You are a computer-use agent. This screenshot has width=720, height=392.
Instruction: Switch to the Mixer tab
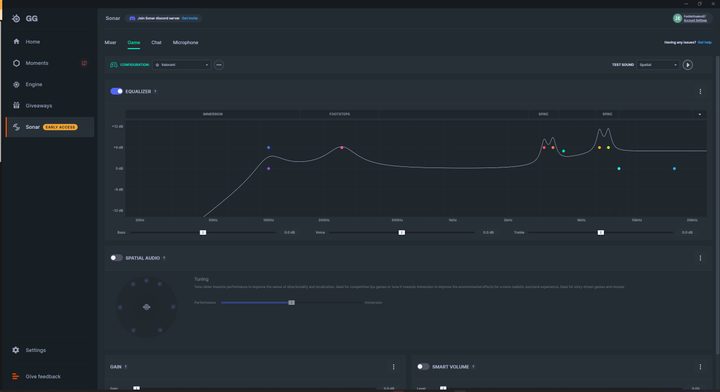point(110,42)
